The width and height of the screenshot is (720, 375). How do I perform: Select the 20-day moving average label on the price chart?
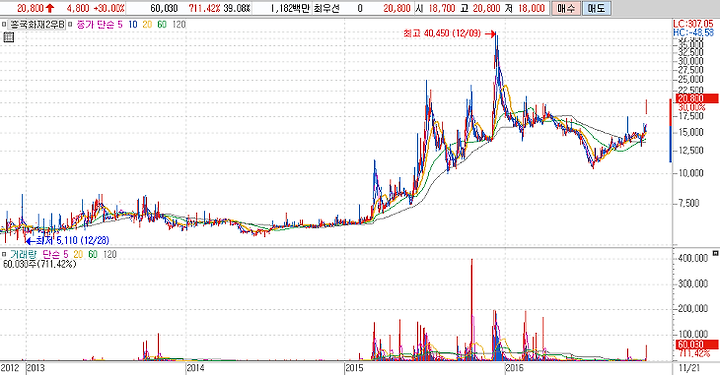click(147, 24)
